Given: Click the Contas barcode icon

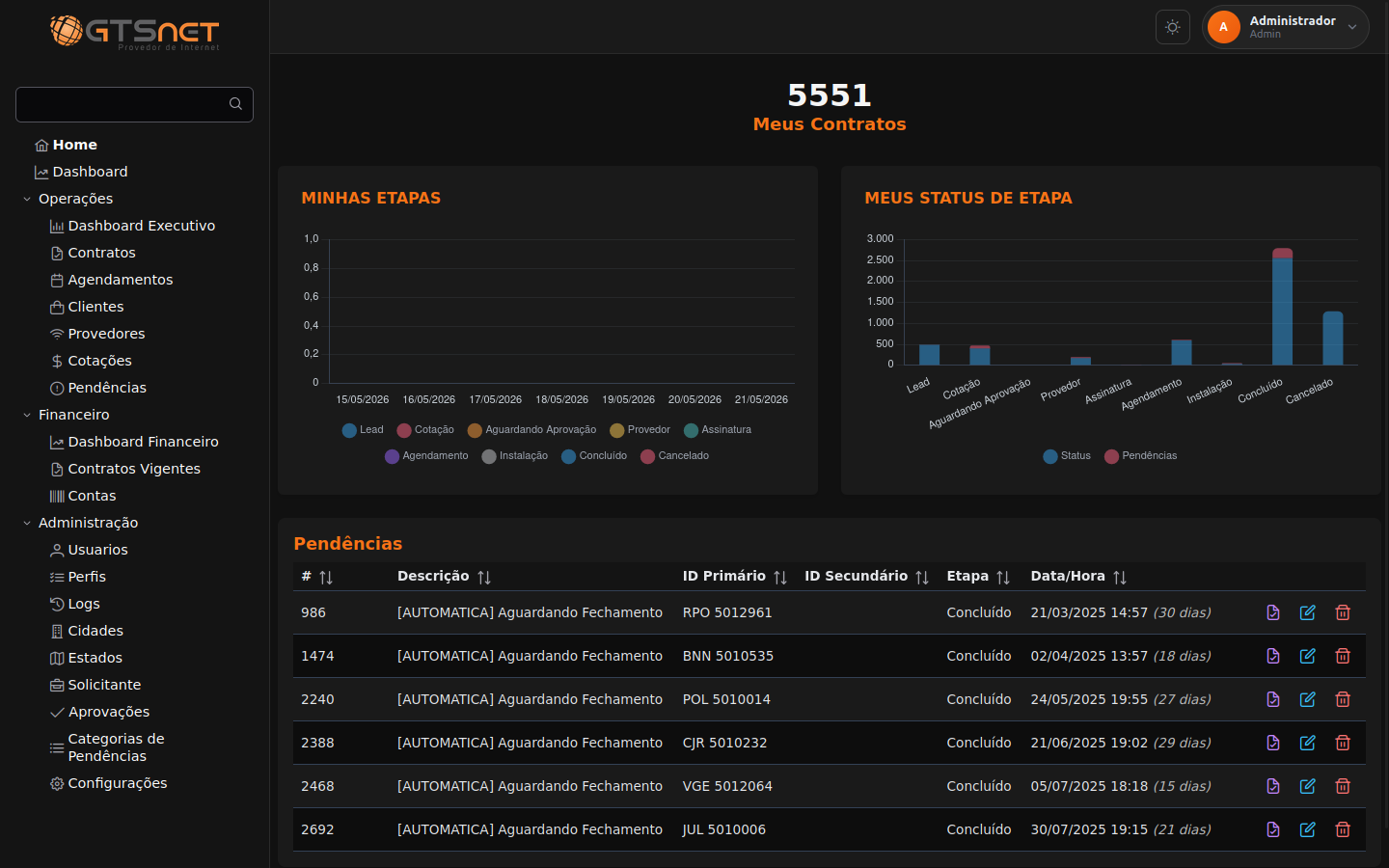Looking at the screenshot, I should click(57, 496).
